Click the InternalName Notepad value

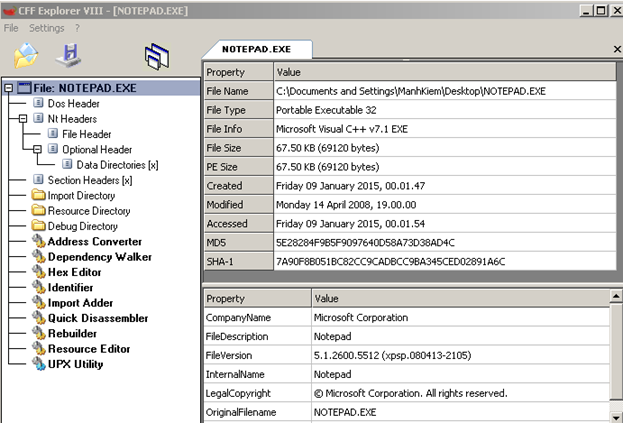click(460, 375)
